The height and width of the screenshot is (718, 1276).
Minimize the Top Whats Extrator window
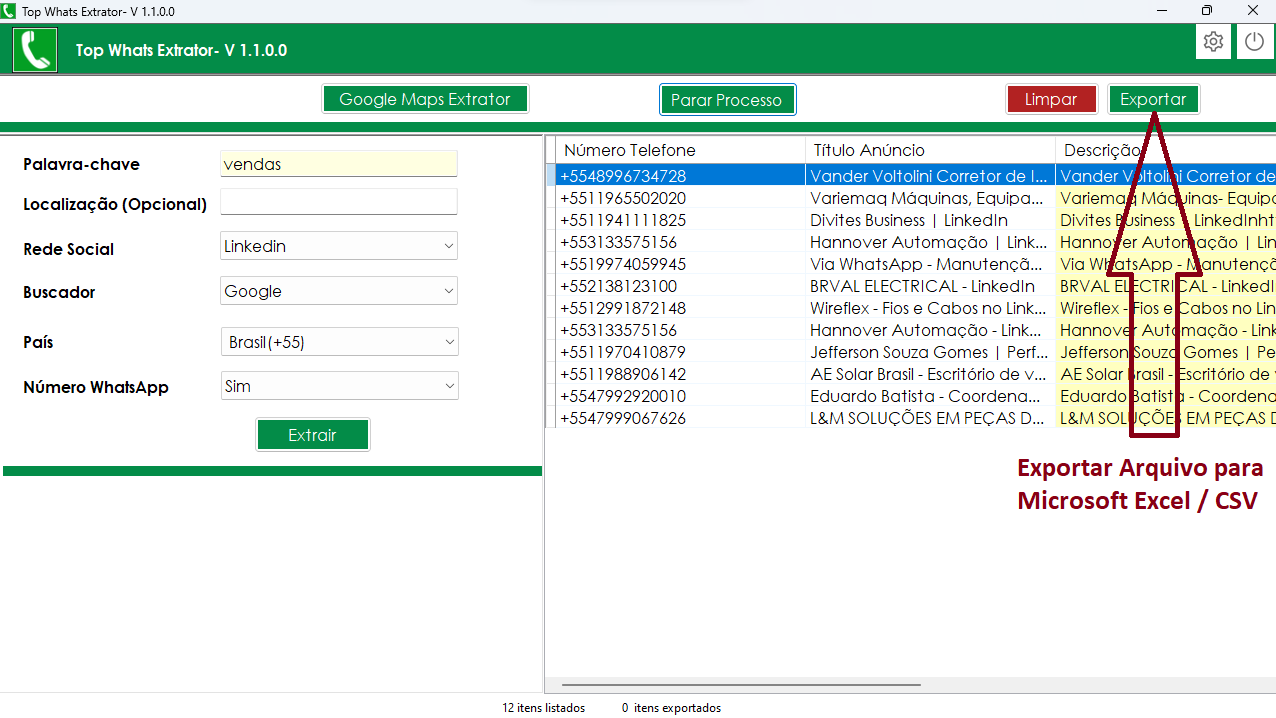coord(1162,10)
